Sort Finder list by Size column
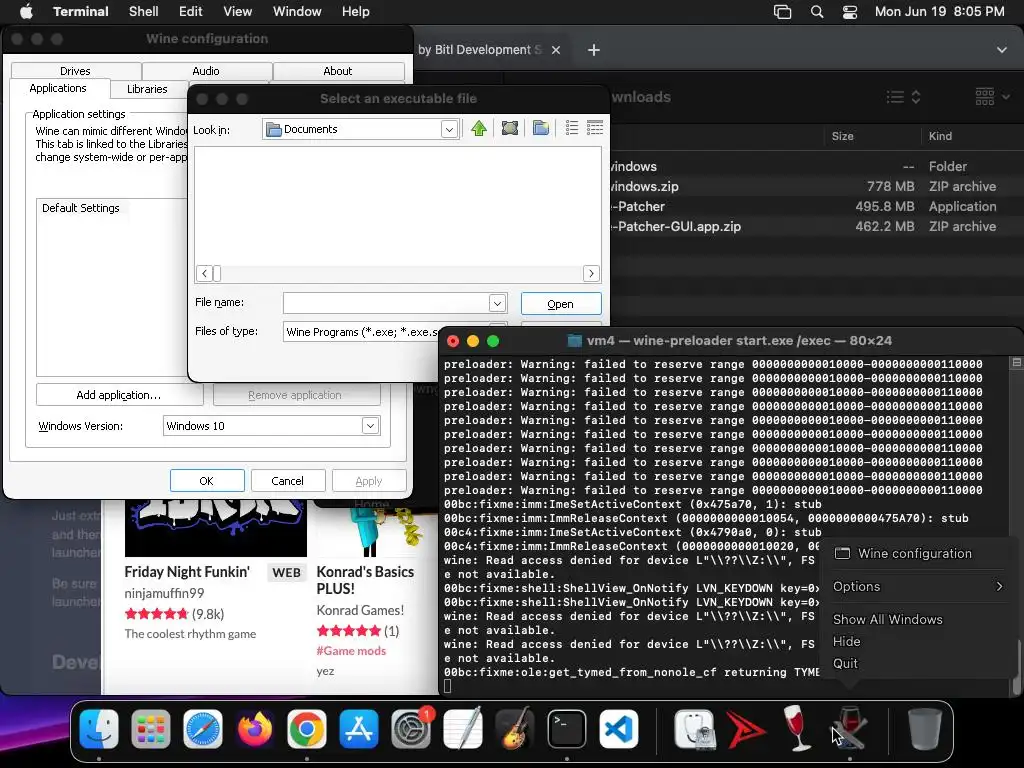 [842, 136]
